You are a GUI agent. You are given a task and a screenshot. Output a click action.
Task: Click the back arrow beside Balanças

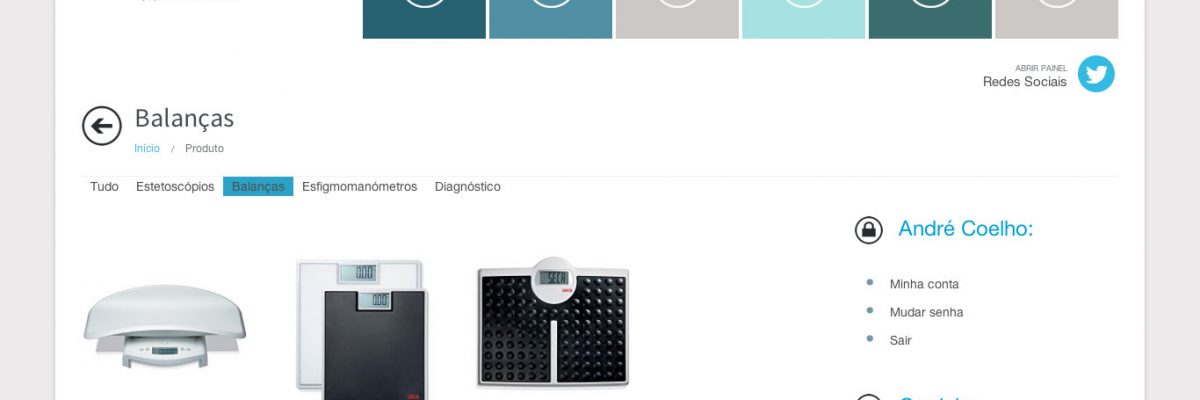point(102,126)
